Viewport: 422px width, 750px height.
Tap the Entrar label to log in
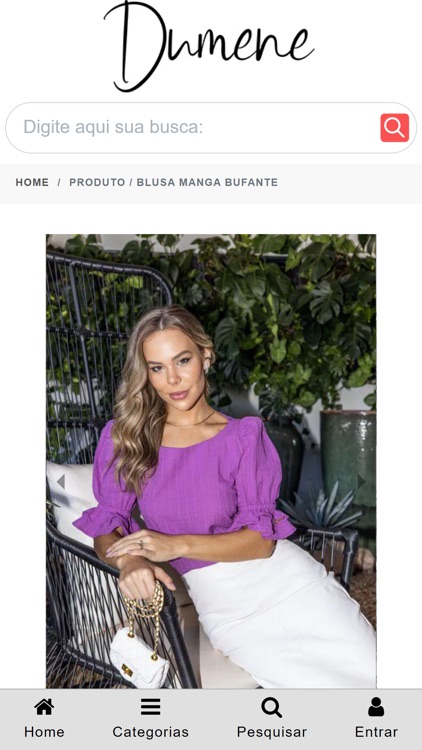pos(376,732)
